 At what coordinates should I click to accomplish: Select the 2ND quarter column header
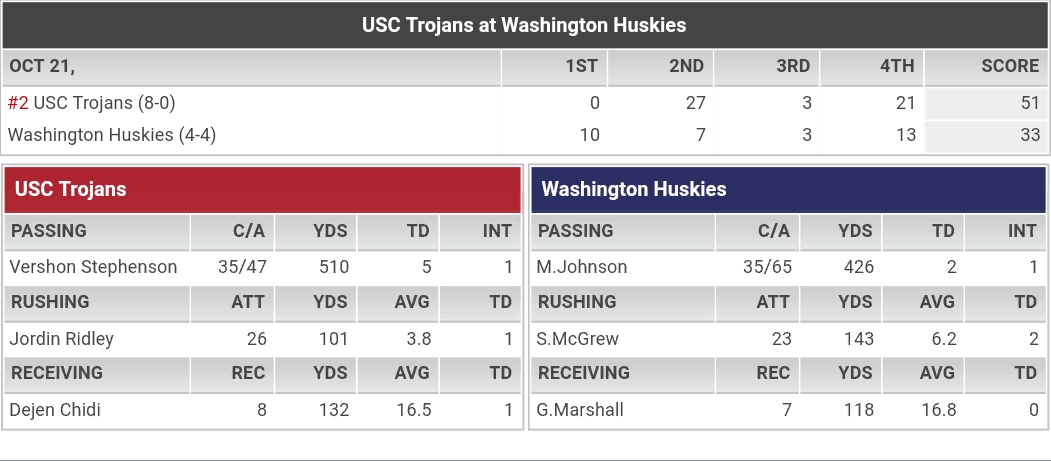point(686,66)
